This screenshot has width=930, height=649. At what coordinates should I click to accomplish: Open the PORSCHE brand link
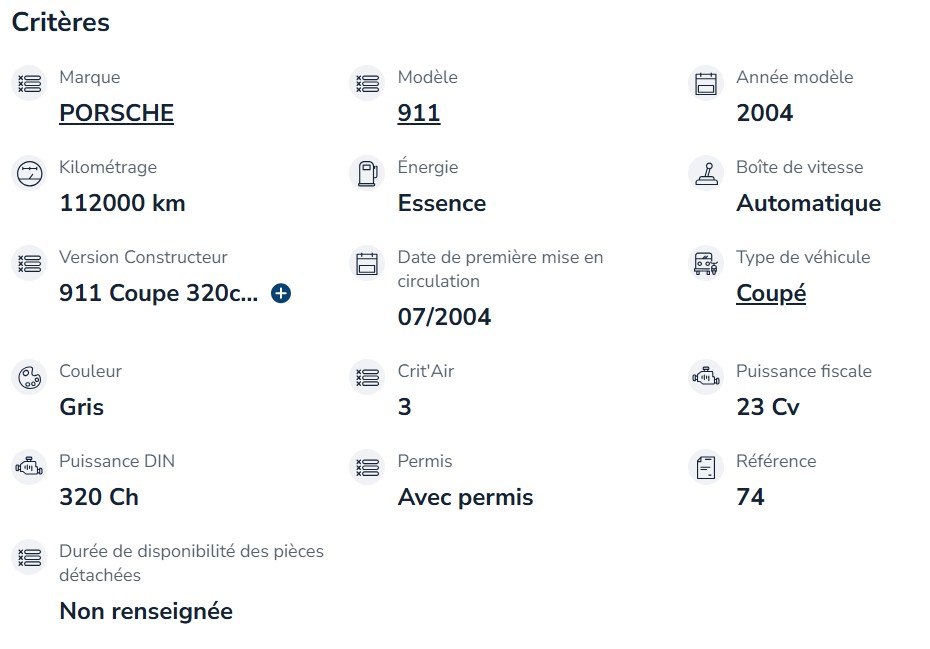click(116, 113)
